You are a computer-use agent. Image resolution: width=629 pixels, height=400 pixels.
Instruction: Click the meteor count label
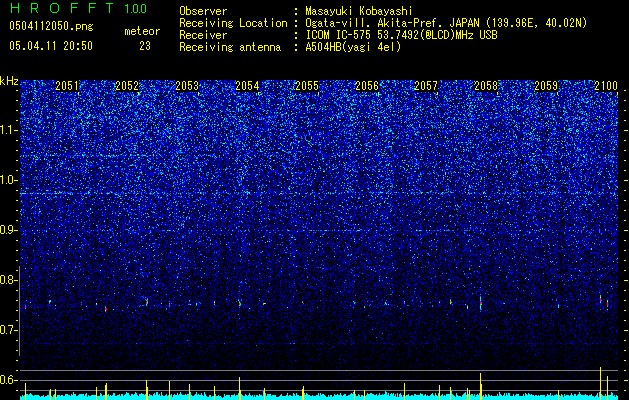pos(142,31)
